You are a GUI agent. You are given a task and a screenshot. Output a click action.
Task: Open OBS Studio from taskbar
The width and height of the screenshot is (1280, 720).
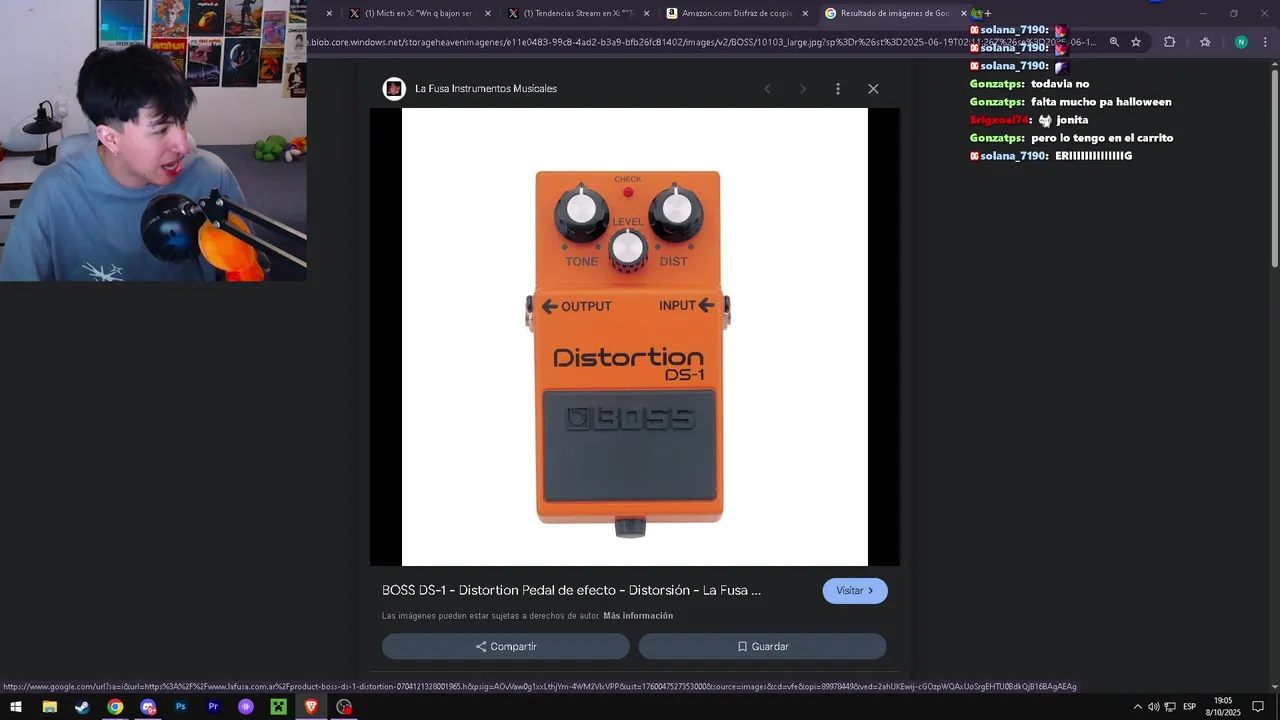[344, 707]
